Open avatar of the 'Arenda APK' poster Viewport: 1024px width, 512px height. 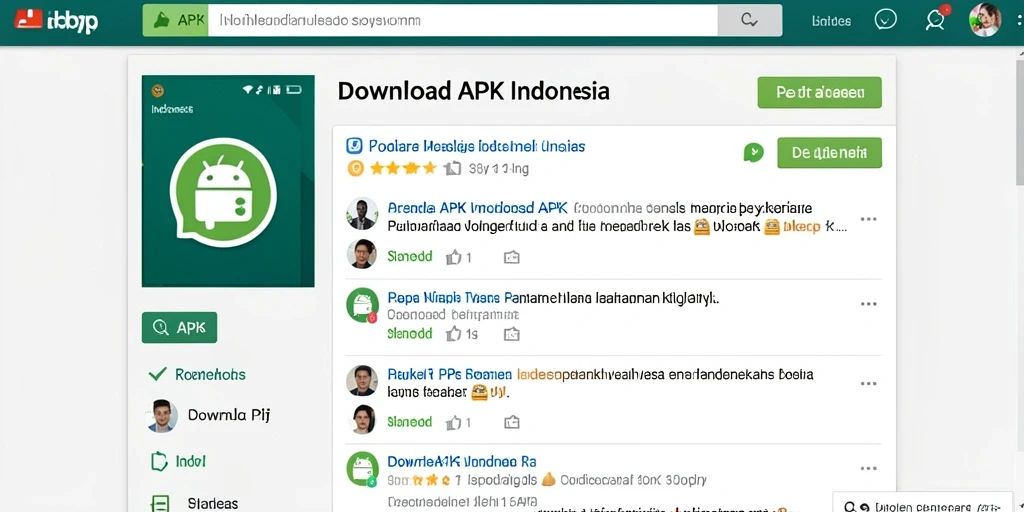click(x=362, y=214)
